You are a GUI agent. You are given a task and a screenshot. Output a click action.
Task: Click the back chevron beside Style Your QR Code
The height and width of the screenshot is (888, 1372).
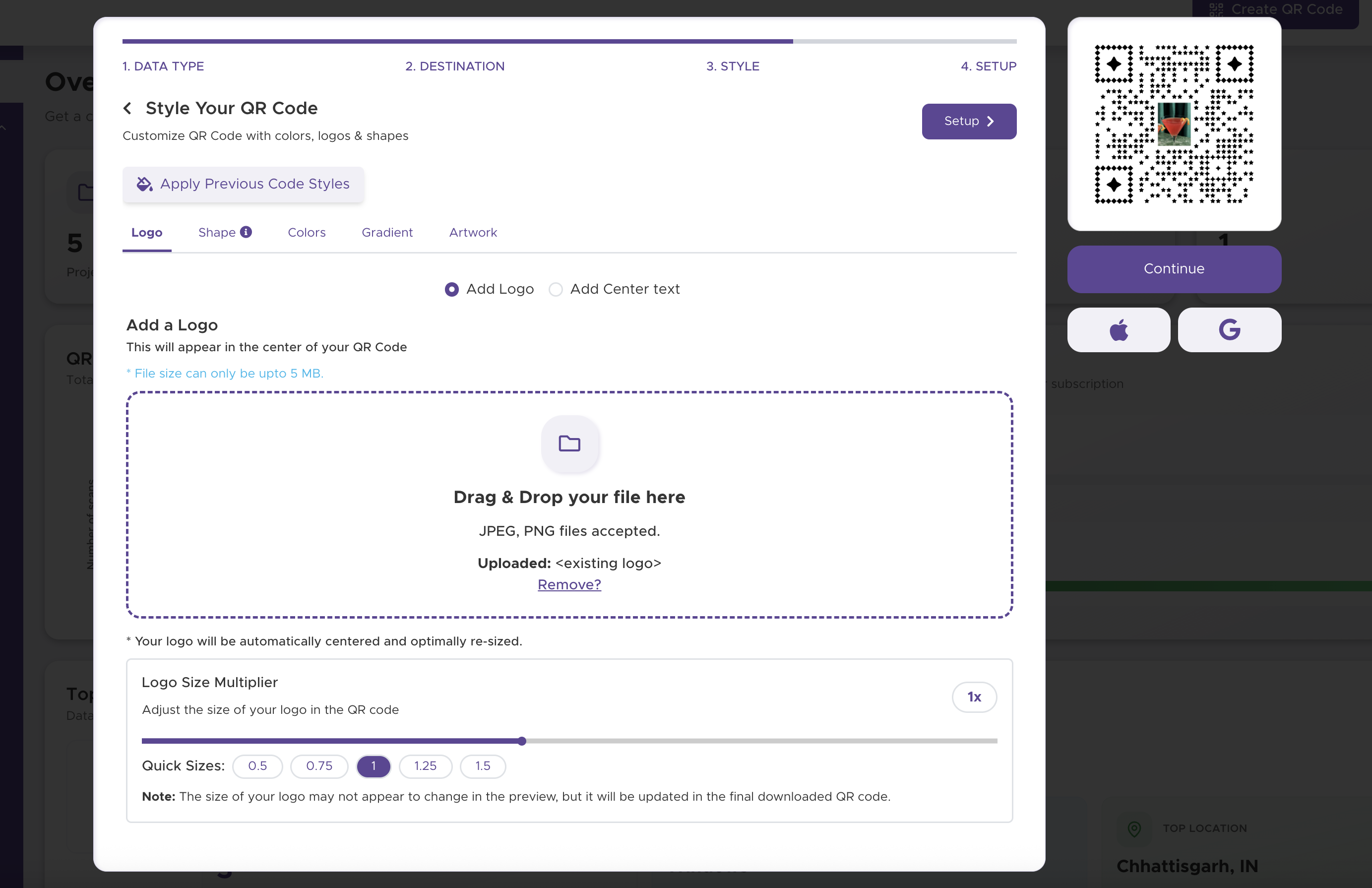[x=127, y=109]
